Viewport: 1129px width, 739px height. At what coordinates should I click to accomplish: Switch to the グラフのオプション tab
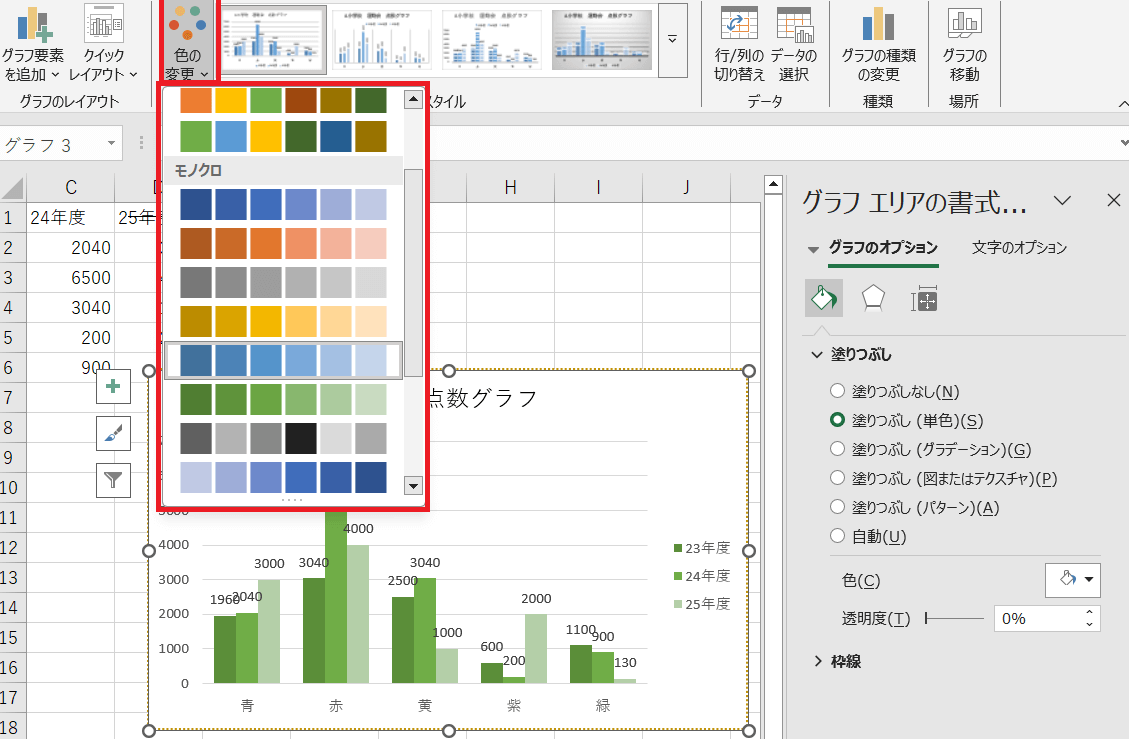(883, 248)
